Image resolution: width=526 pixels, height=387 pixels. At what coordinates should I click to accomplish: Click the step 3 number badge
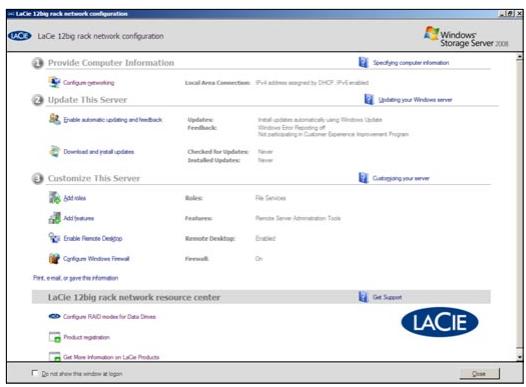38,178
